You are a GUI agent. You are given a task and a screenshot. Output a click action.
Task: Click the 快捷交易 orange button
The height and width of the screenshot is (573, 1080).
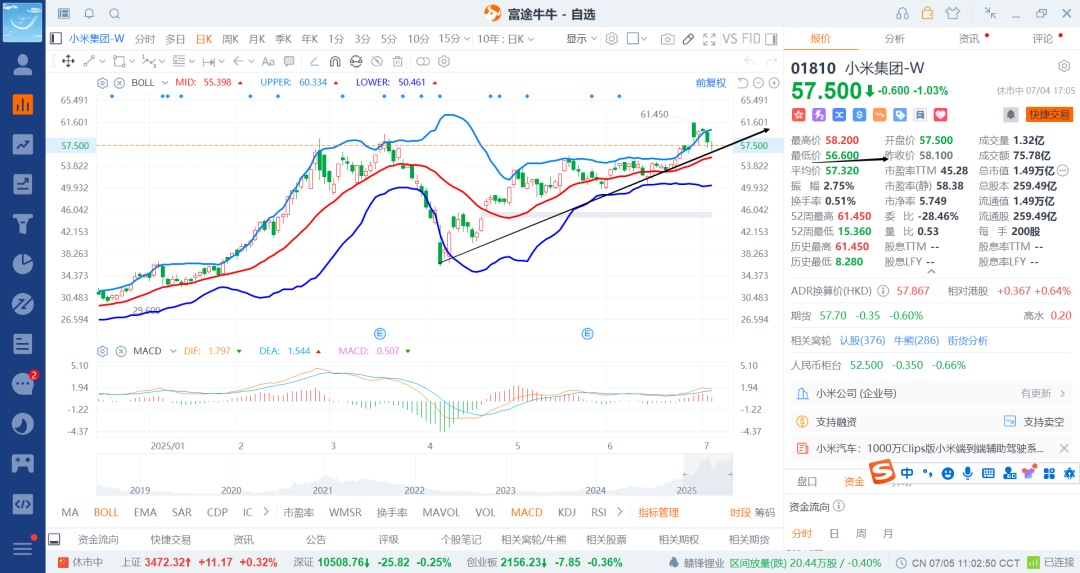[x=1049, y=115]
